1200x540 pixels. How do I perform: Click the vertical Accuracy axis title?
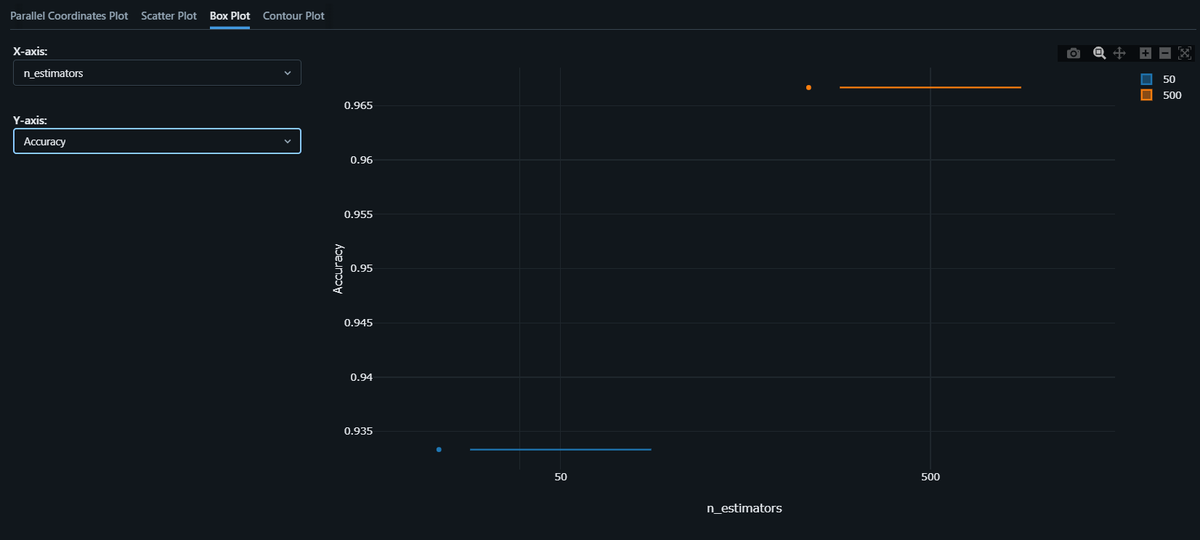coord(338,268)
